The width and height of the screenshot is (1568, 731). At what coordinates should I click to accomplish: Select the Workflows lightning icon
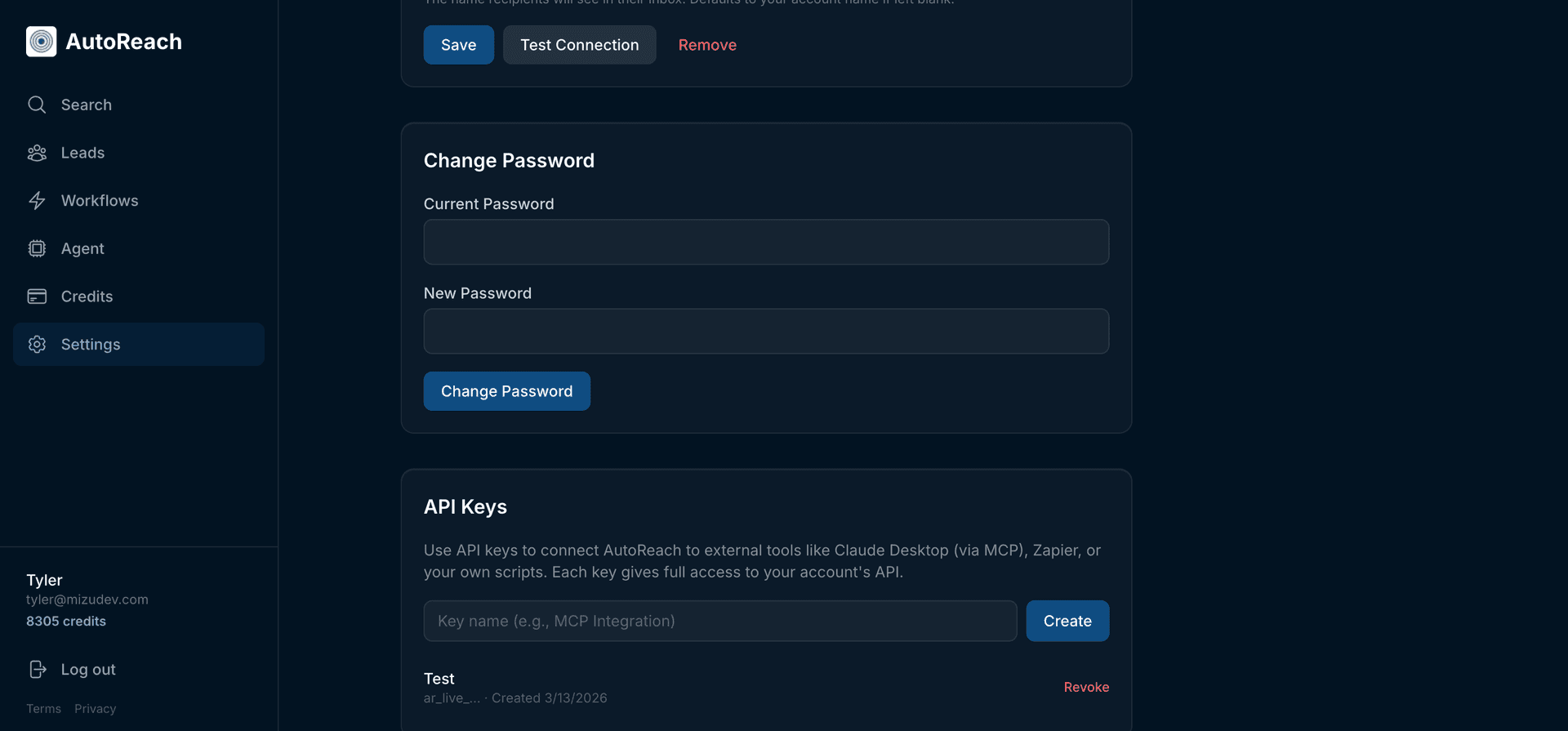[x=37, y=200]
